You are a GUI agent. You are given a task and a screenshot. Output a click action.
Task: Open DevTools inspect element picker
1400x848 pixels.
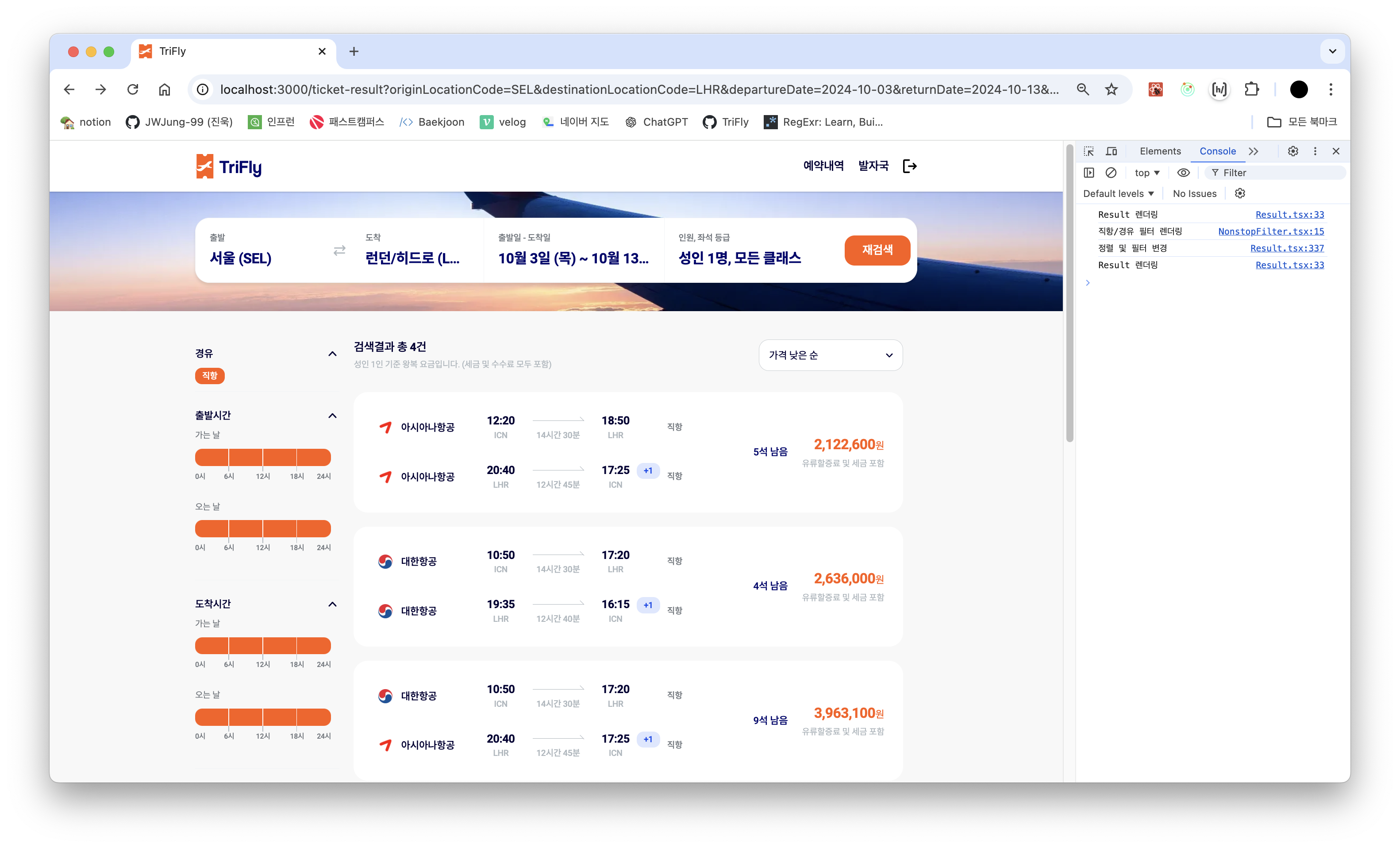tap(1088, 151)
